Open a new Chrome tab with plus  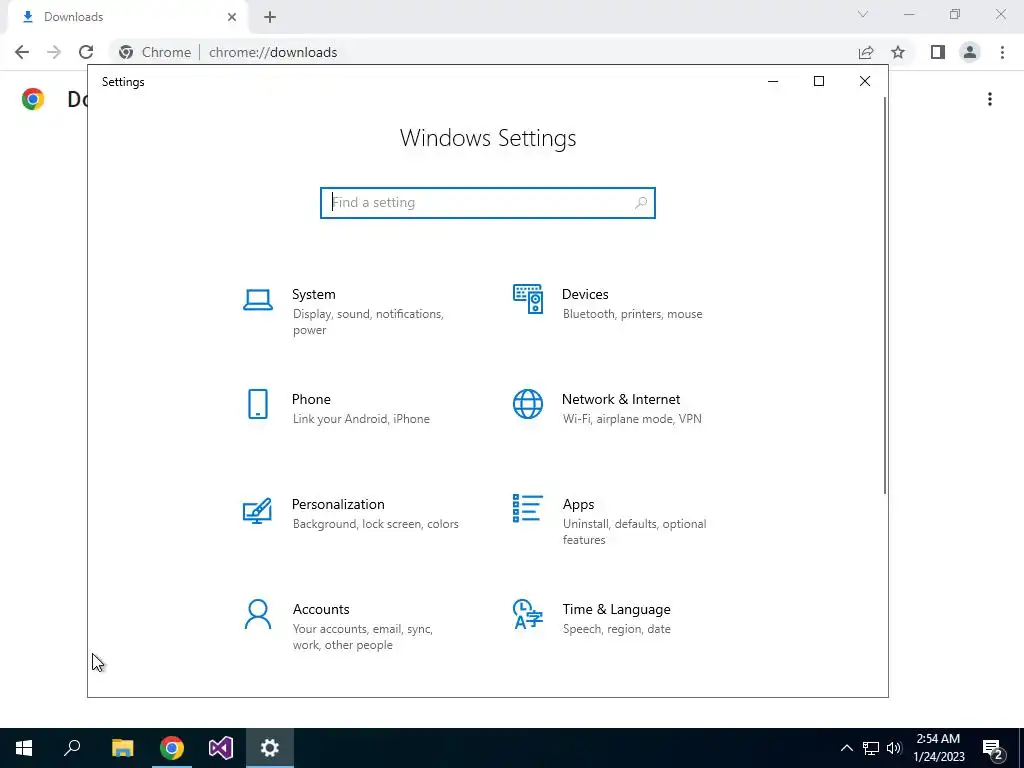coord(270,17)
